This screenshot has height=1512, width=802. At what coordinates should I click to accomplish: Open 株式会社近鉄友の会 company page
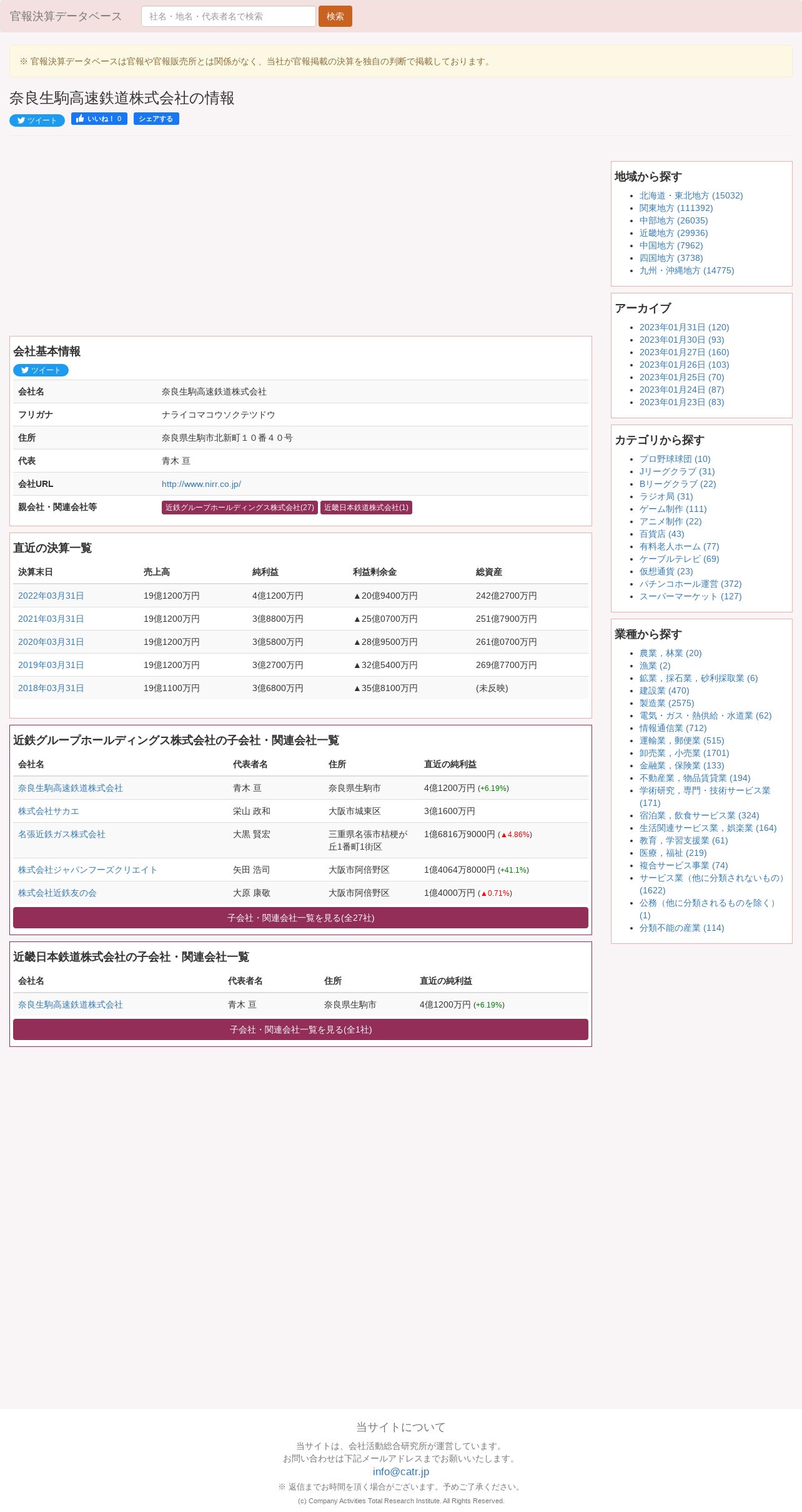point(57,893)
